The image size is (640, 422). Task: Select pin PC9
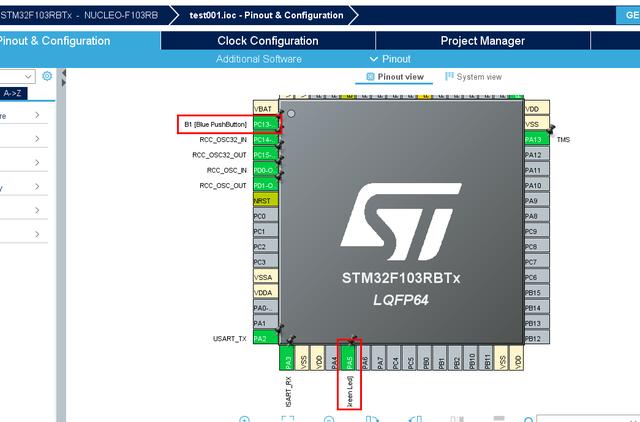pos(537,231)
